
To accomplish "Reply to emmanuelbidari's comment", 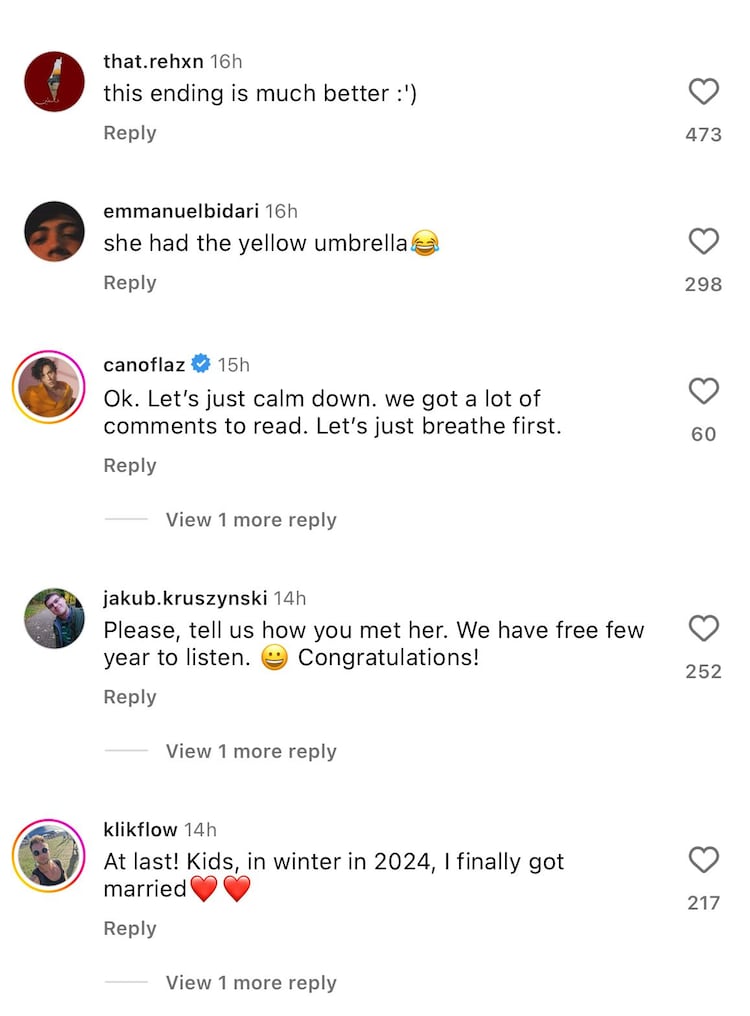I will click(130, 283).
